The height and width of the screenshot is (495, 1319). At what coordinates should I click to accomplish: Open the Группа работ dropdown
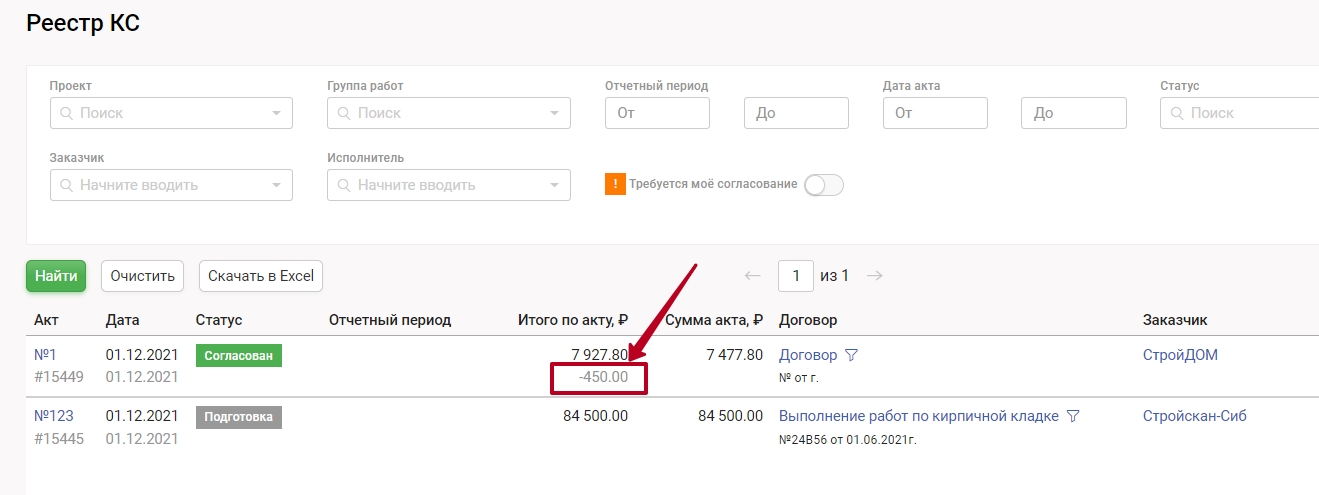pos(554,113)
